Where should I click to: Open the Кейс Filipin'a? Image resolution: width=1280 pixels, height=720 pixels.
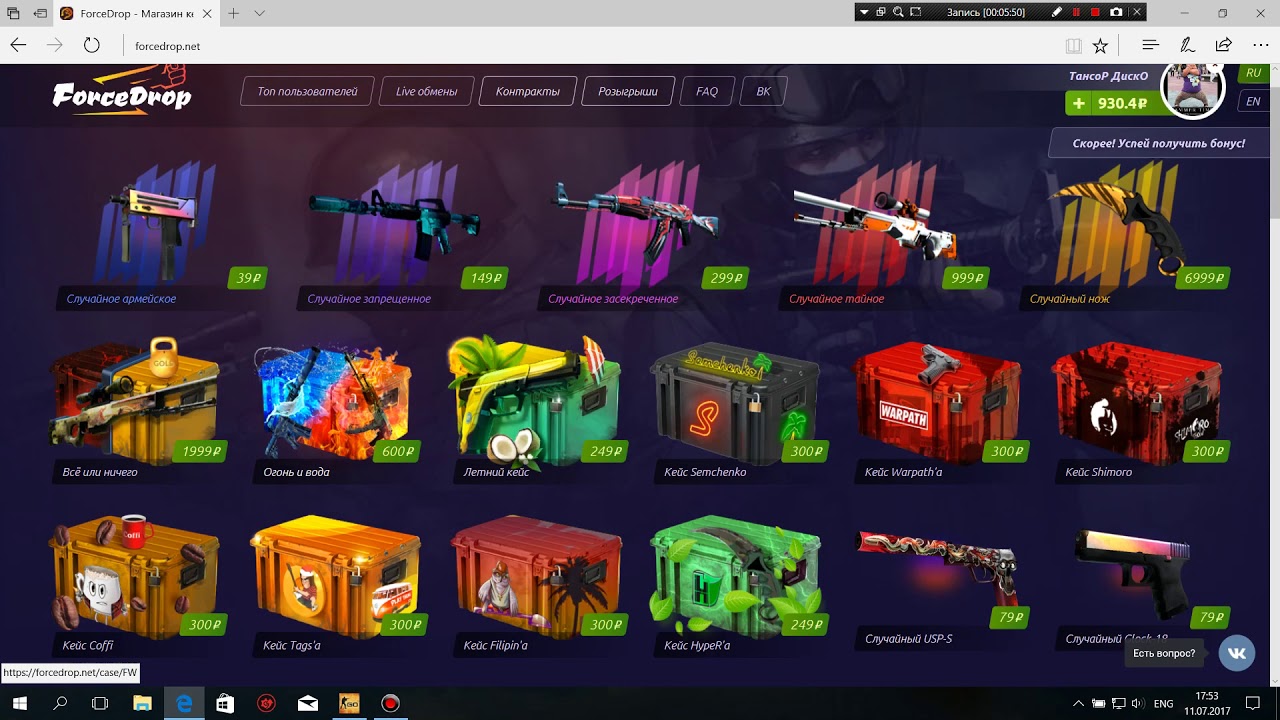point(538,585)
